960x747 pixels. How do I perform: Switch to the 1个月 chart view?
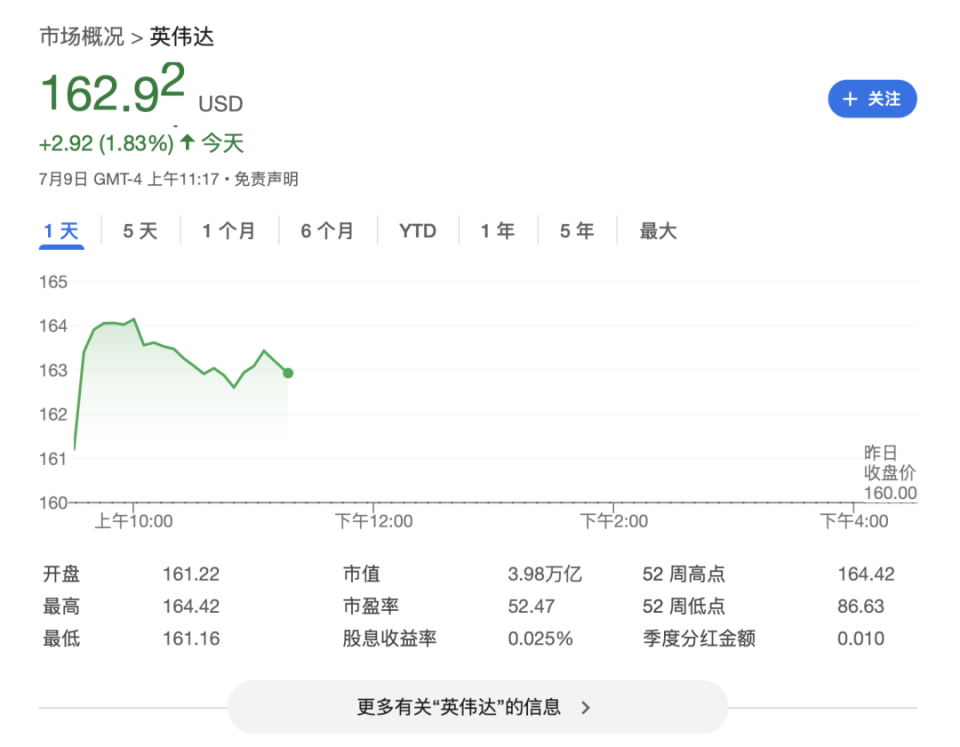tap(229, 230)
